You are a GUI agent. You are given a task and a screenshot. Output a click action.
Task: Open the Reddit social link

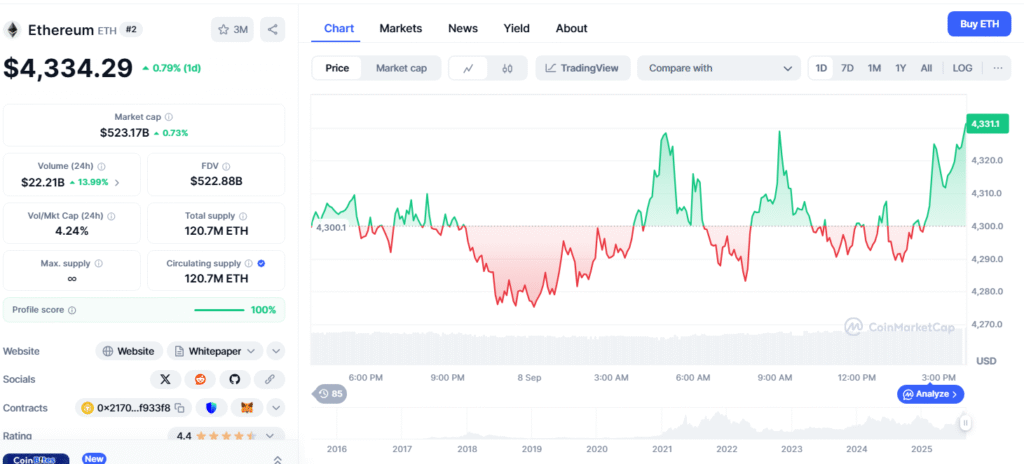click(200, 379)
